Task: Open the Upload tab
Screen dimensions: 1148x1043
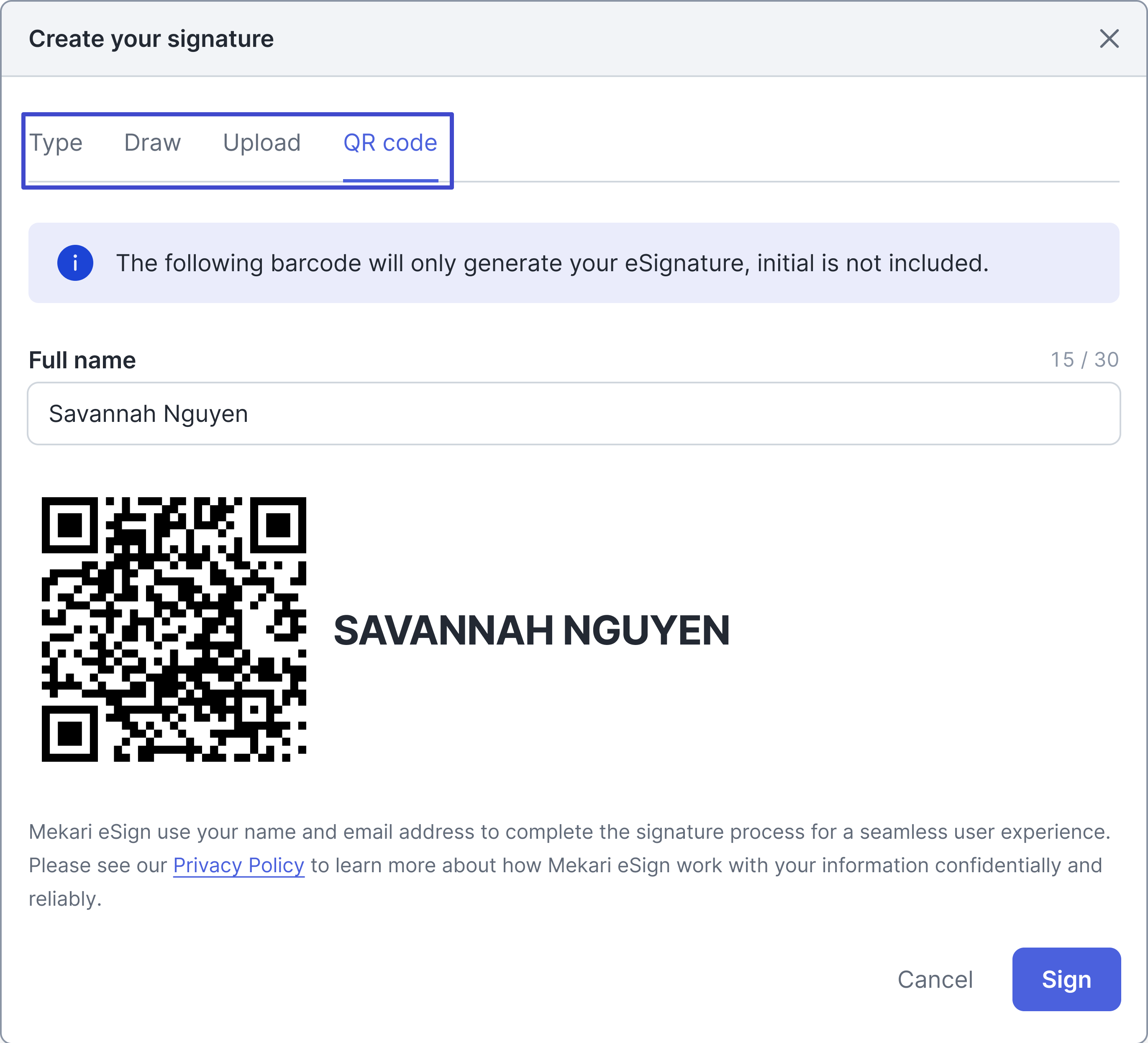Action: [x=262, y=143]
